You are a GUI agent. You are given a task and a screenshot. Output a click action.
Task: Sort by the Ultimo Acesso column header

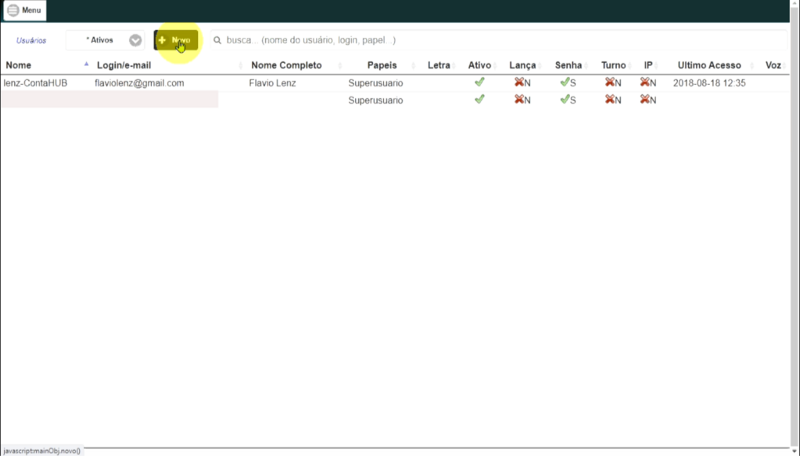pos(709,65)
